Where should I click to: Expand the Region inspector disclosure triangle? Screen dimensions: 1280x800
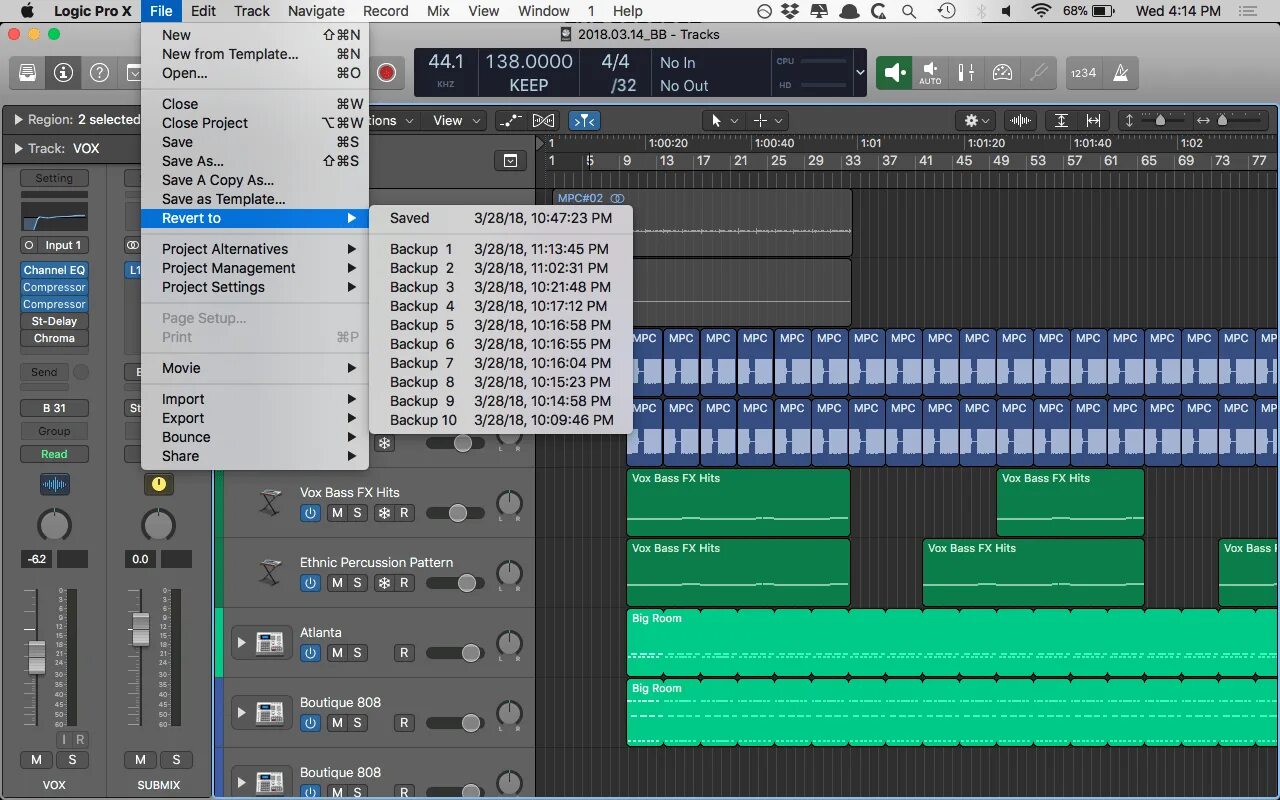click(18, 119)
